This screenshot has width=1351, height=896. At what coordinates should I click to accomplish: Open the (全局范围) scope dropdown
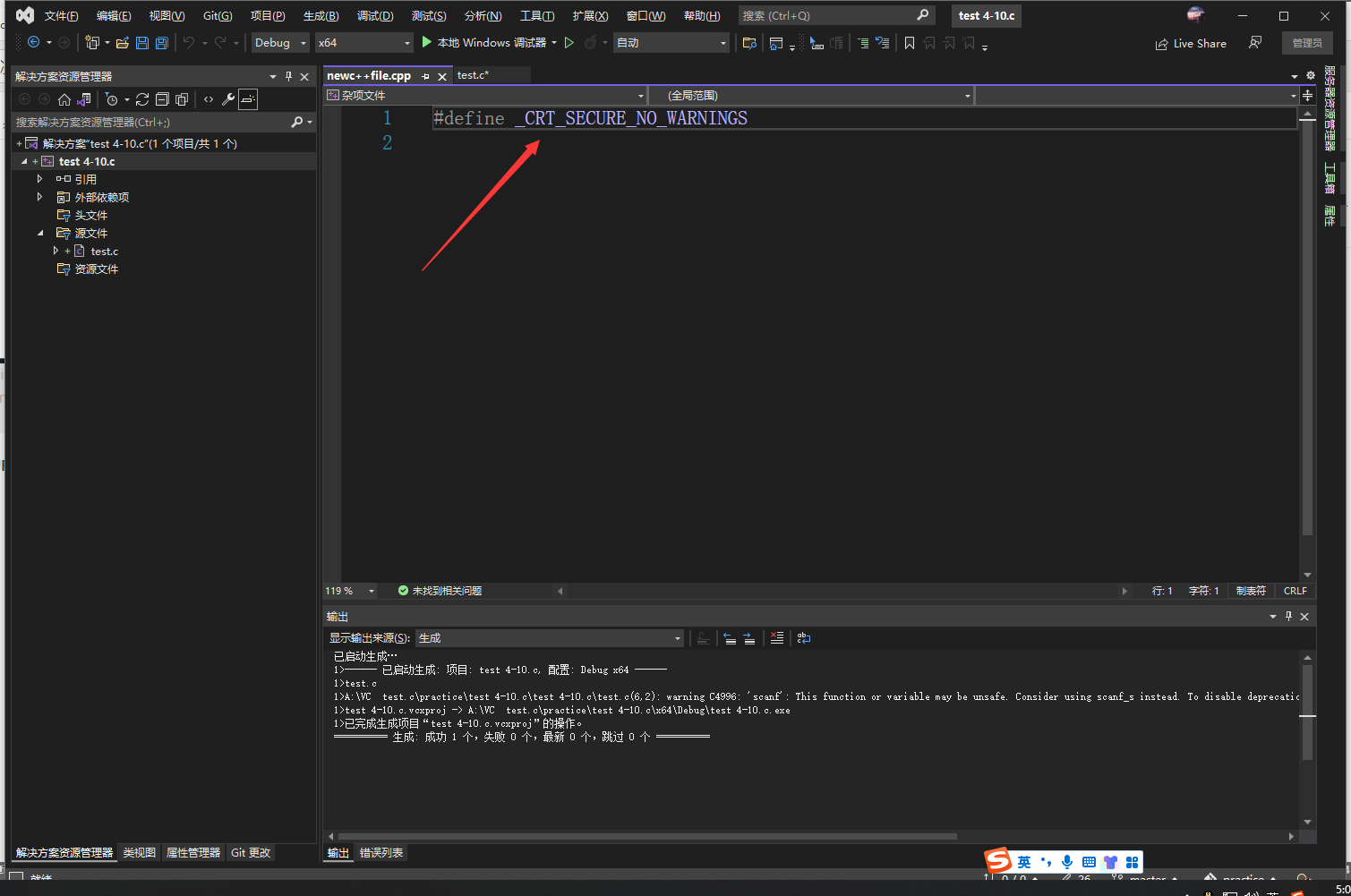pos(810,95)
